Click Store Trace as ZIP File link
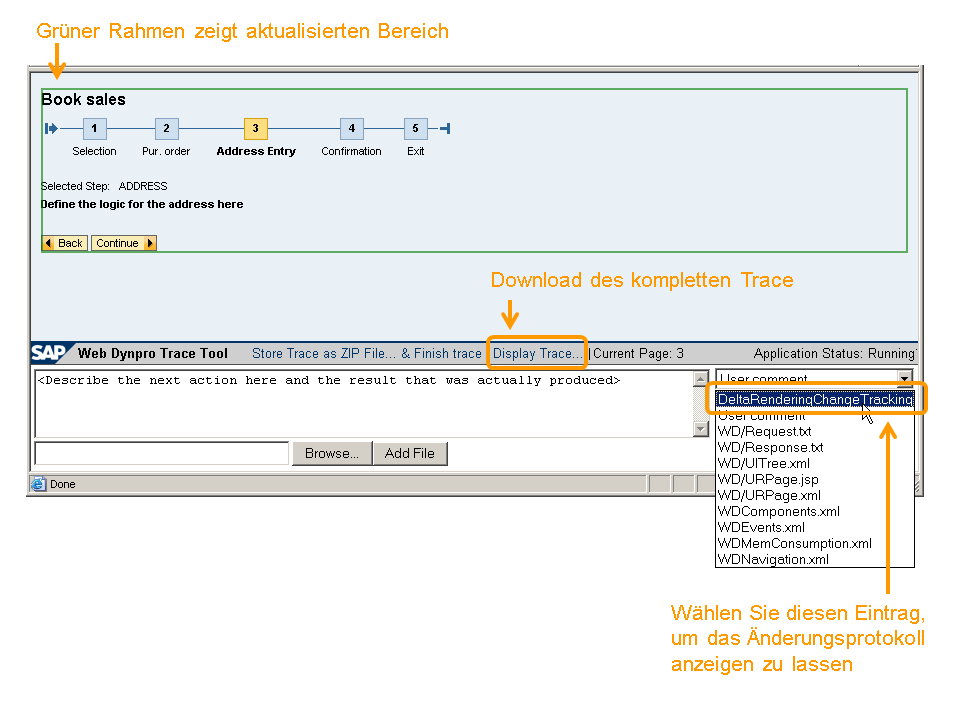 click(x=322, y=353)
